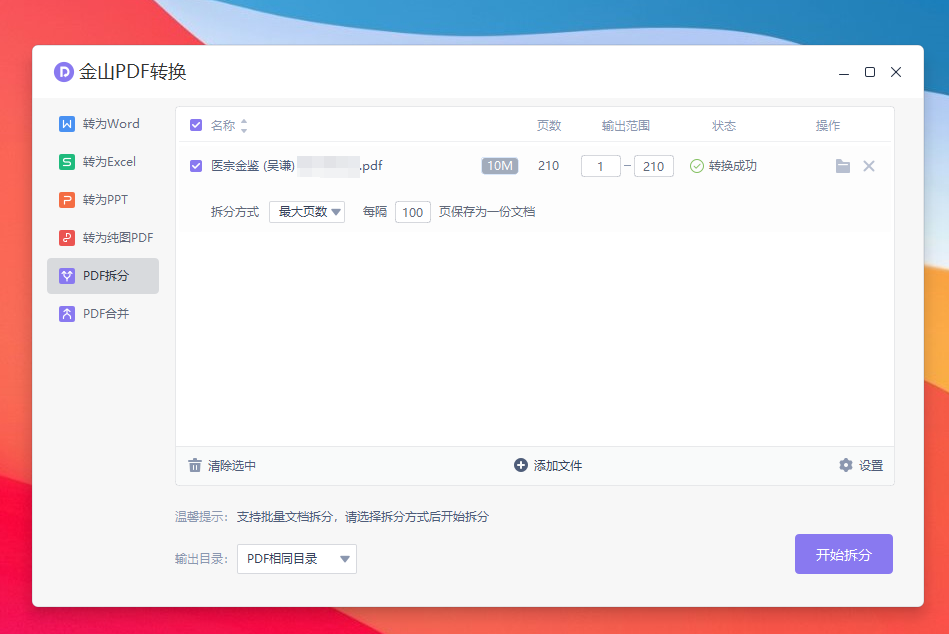Screen dimensions: 949x634
Task: Click the 输出目录 label
Action: (201, 559)
